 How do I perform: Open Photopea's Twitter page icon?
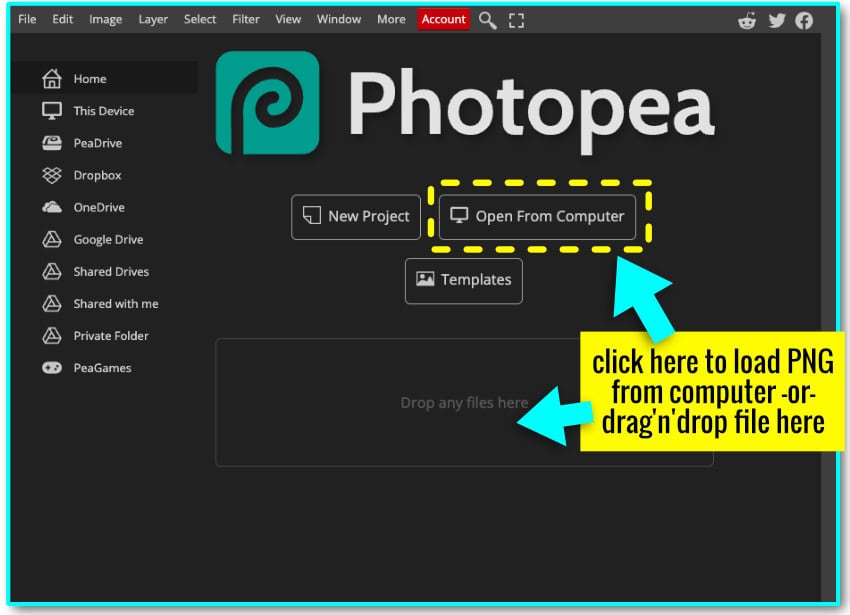point(776,21)
